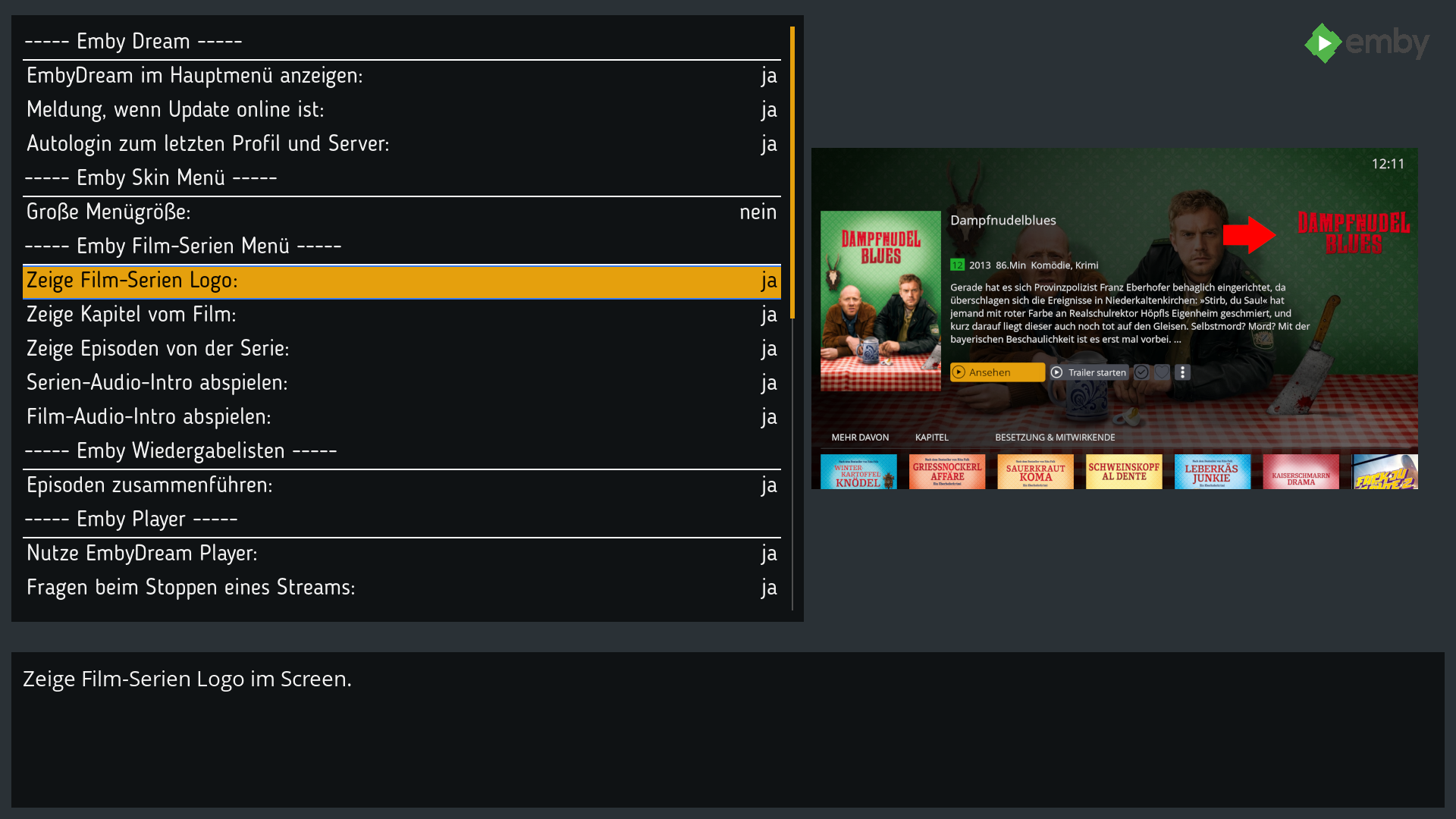Open the KAPITEL tab in preview
The height and width of the screenshot is (819, 1456).
click(931, 438)
